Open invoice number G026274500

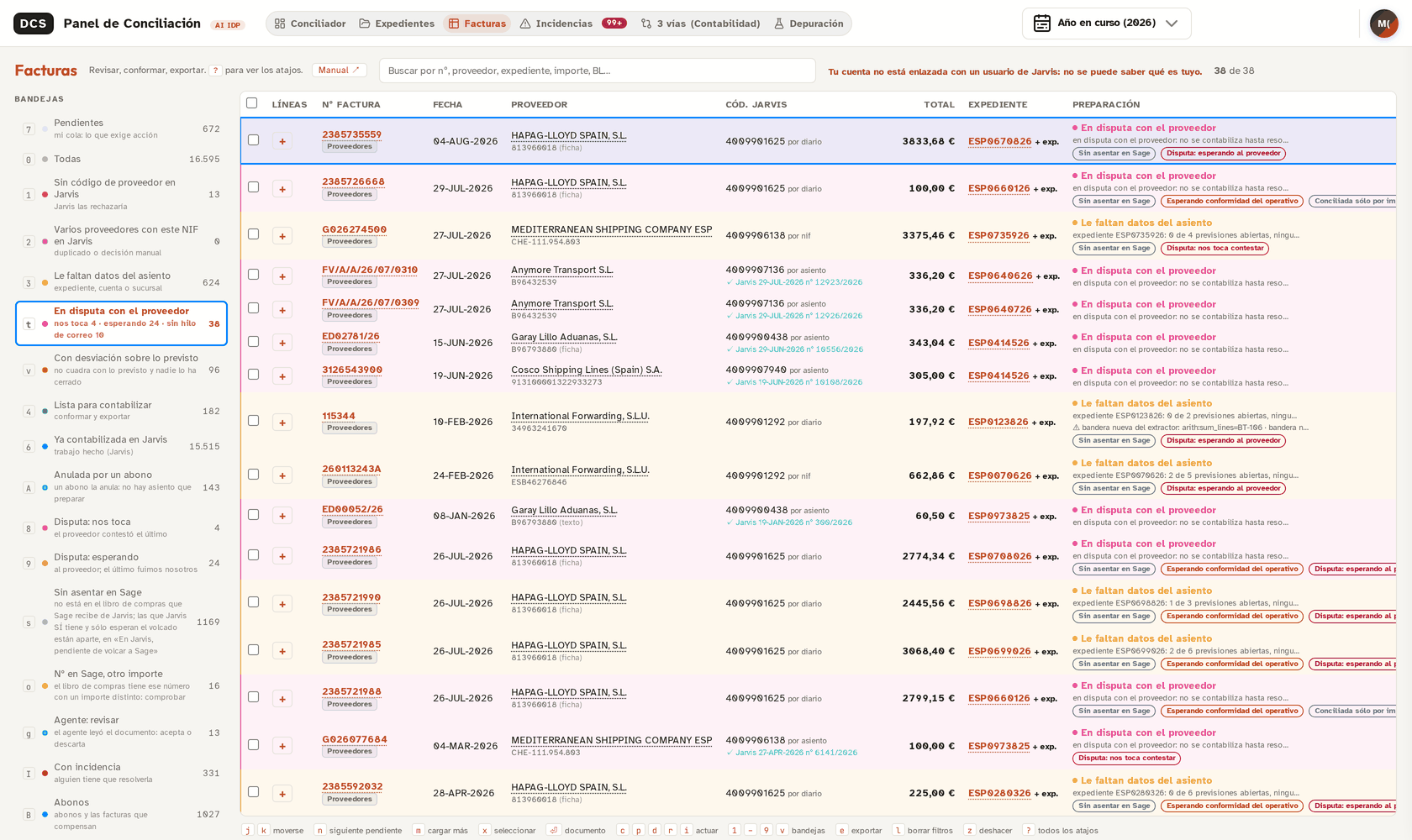click(354, 229)
